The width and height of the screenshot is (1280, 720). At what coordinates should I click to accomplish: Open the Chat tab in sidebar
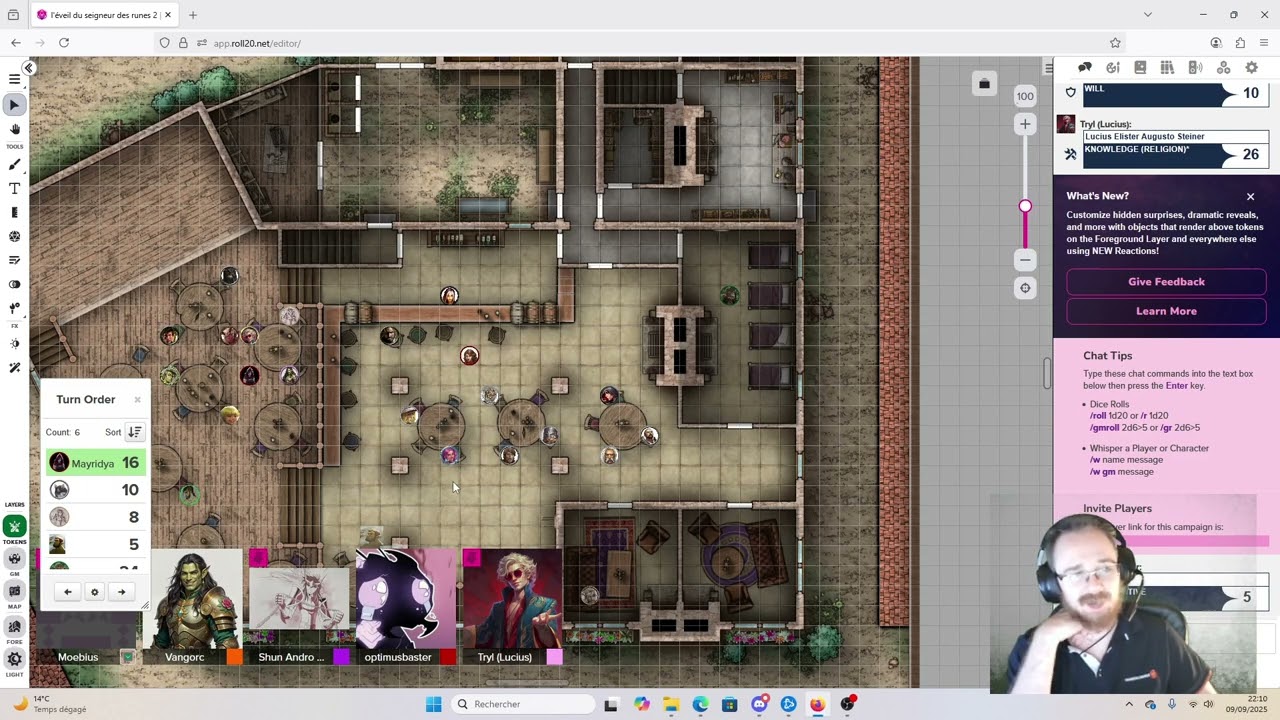click(x=1085, y=67)
